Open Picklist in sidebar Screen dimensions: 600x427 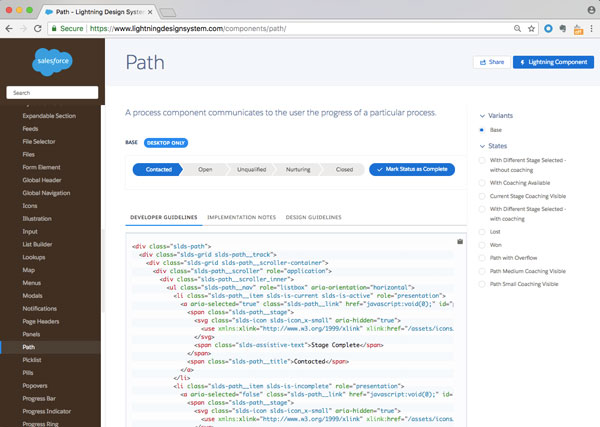pos(32,360)
